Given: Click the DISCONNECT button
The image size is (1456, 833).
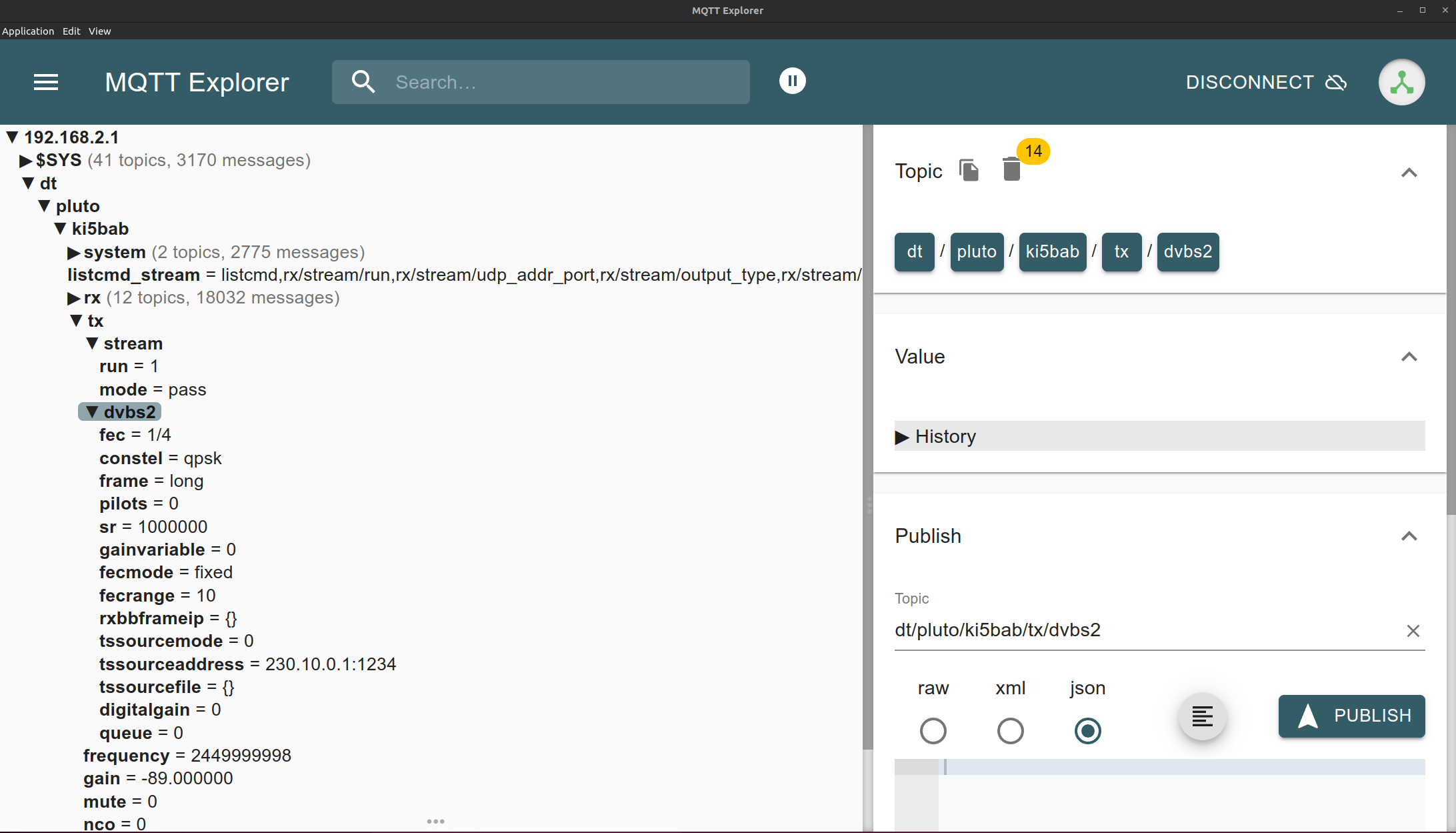Looking at the screenshot, I should point(1265,82).
